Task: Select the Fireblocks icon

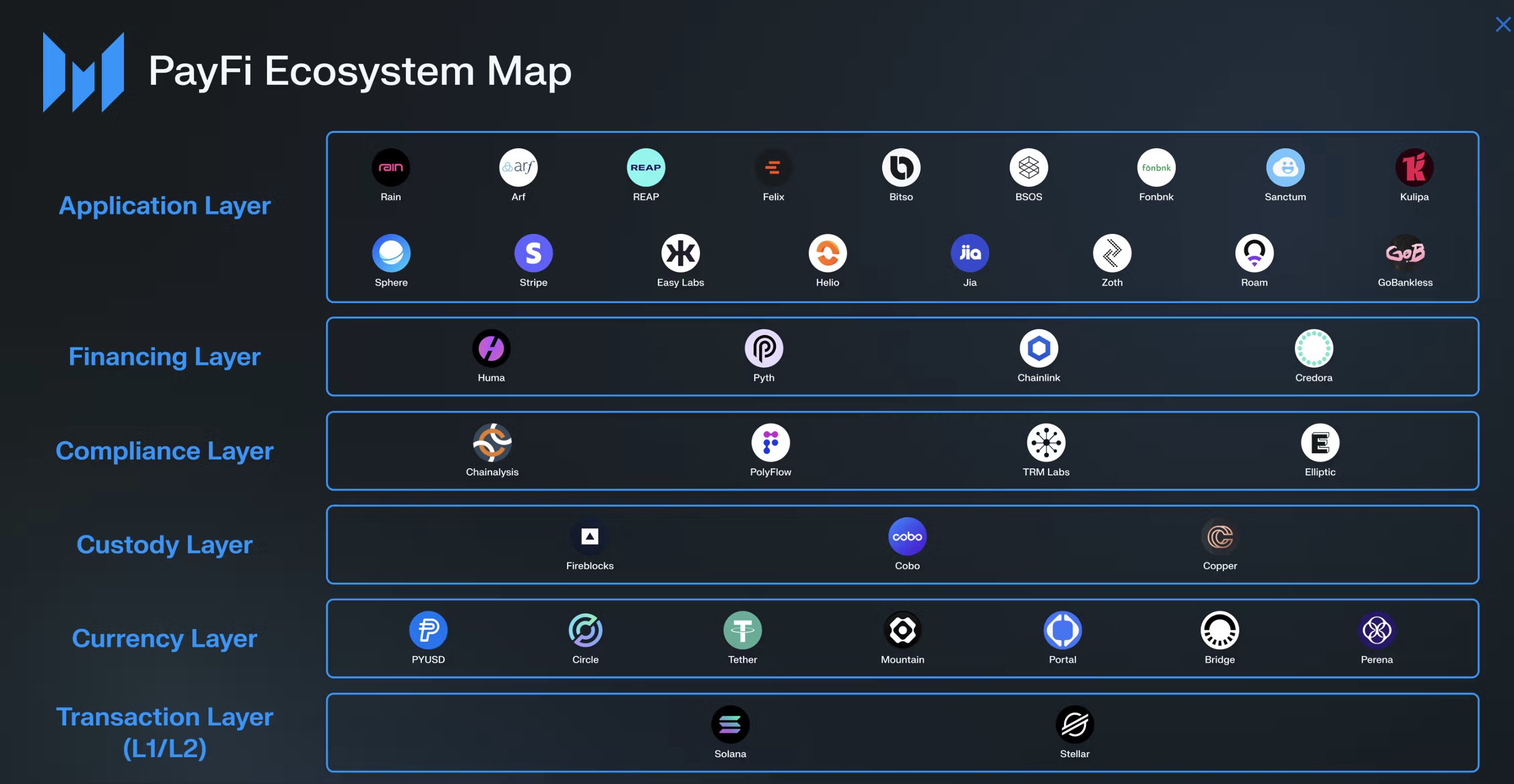Action: 589,536
